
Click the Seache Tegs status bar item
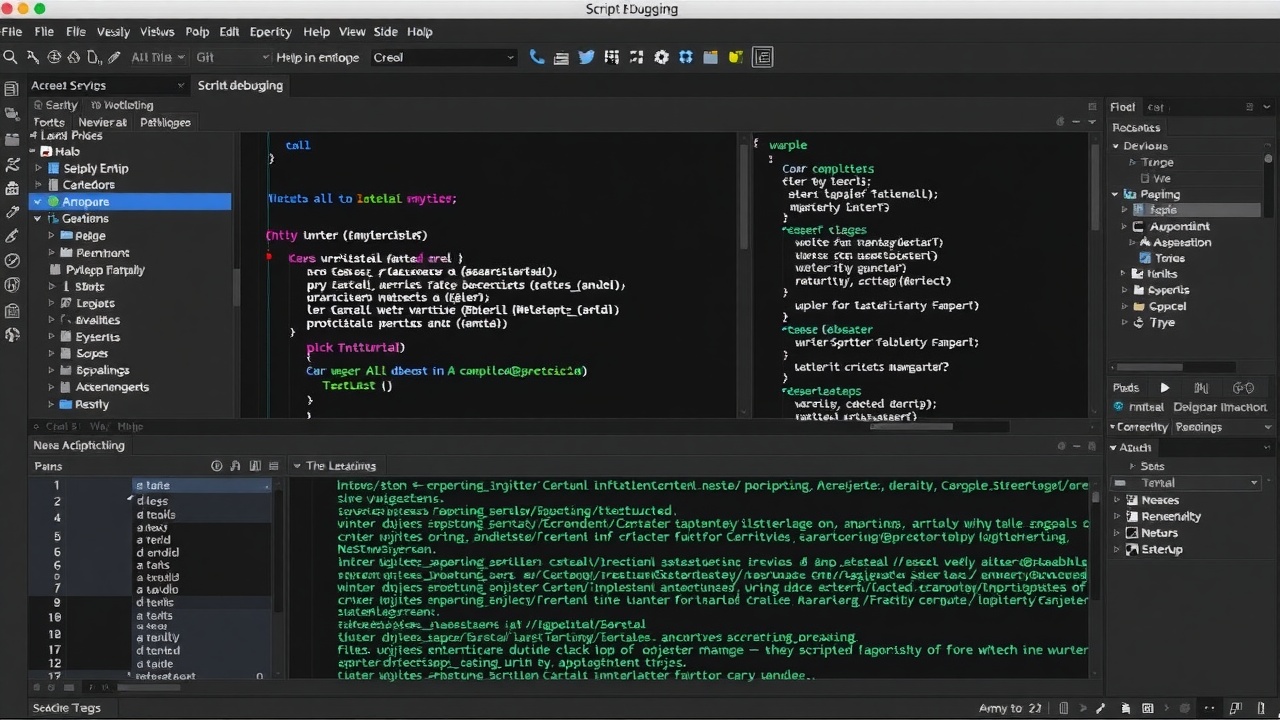[x=67, y=708]
